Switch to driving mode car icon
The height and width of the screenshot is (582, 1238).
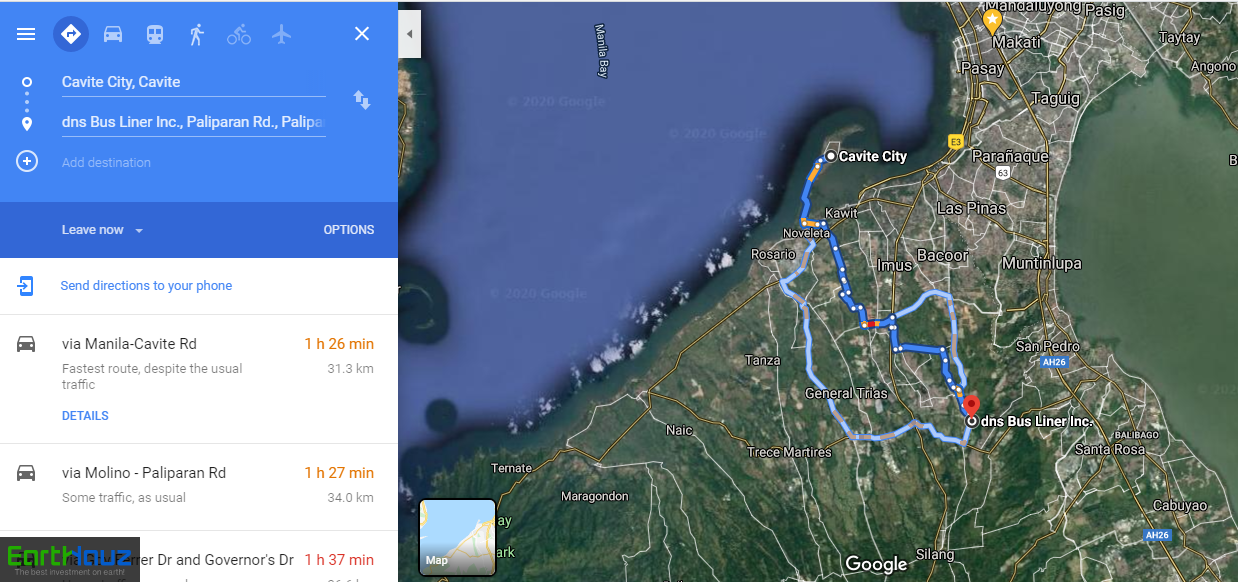coord(113,34)
